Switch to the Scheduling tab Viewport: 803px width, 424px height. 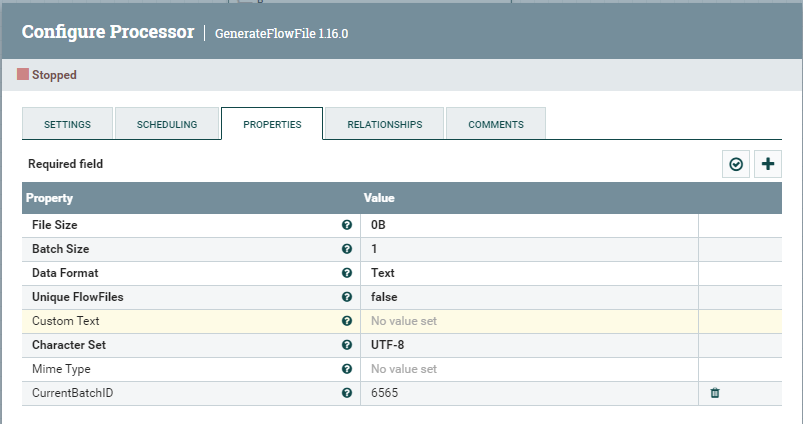[x=167, y=123]
